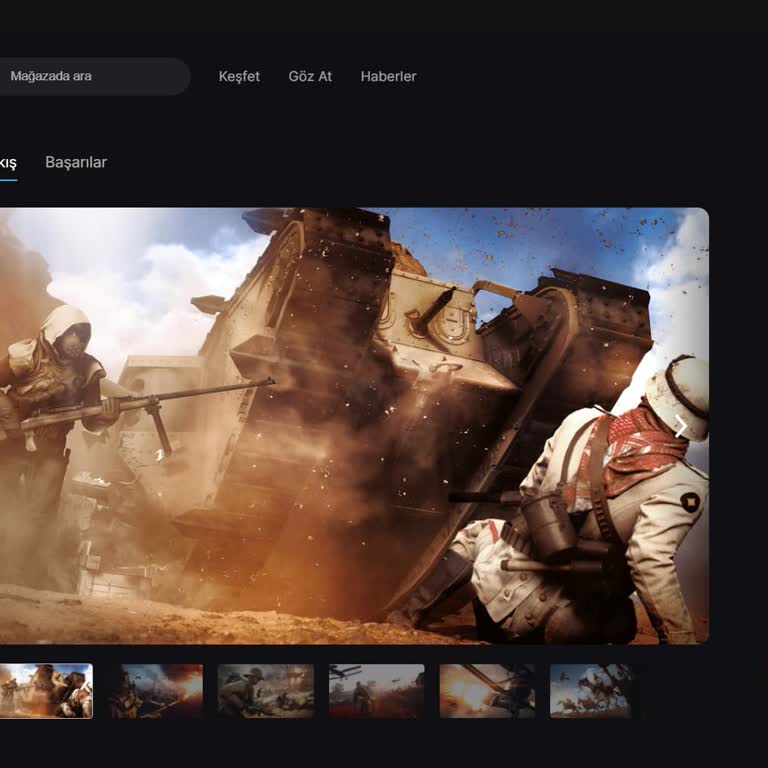
Task: Select the third thumbnail with the helmeted soldier
Action: [x=266, y=691]
